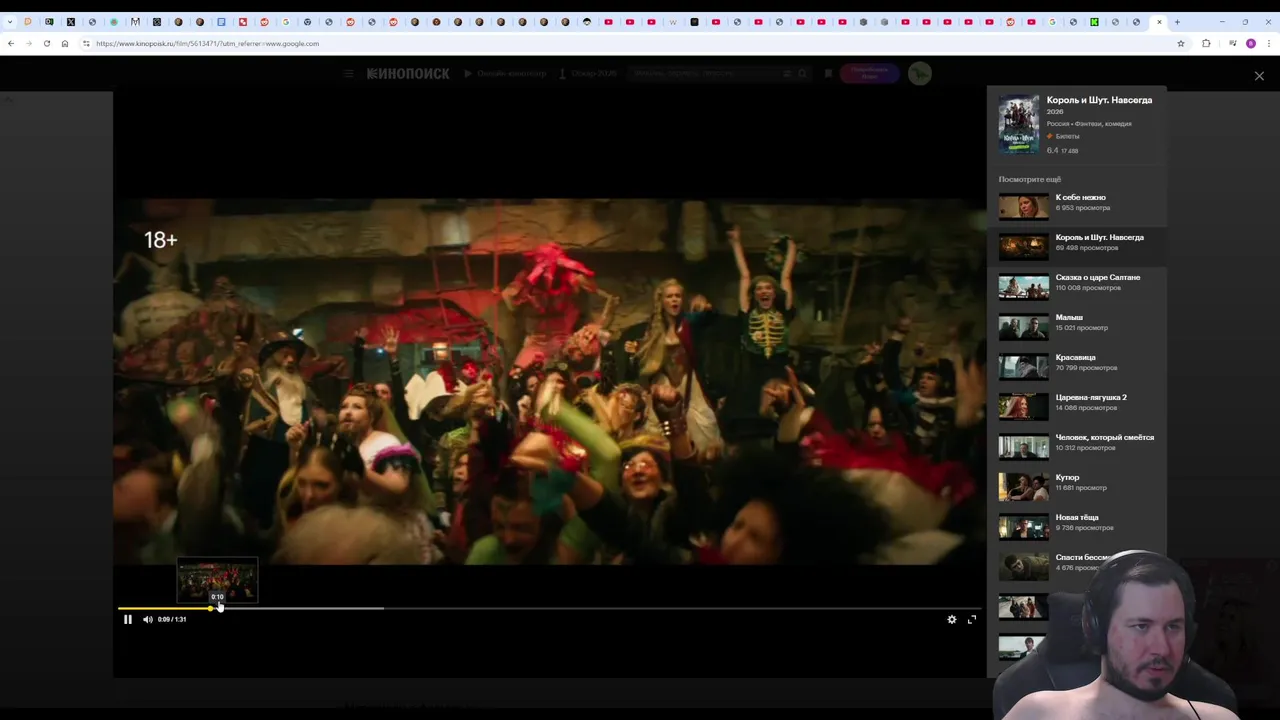Open the Красавица trailer entry
Image resolution: width=1280 pixels, height=720 pixels.
(x=1077, y=365)
